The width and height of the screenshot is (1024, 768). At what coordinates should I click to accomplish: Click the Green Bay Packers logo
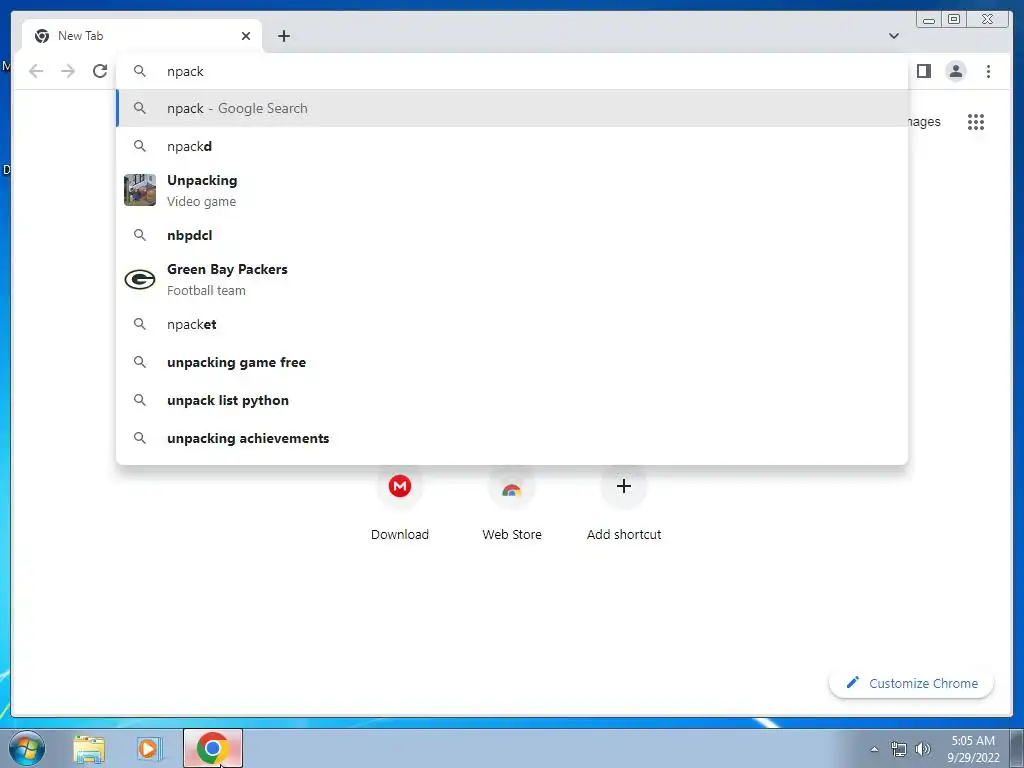pyautogui.click(x=140, y=280)
